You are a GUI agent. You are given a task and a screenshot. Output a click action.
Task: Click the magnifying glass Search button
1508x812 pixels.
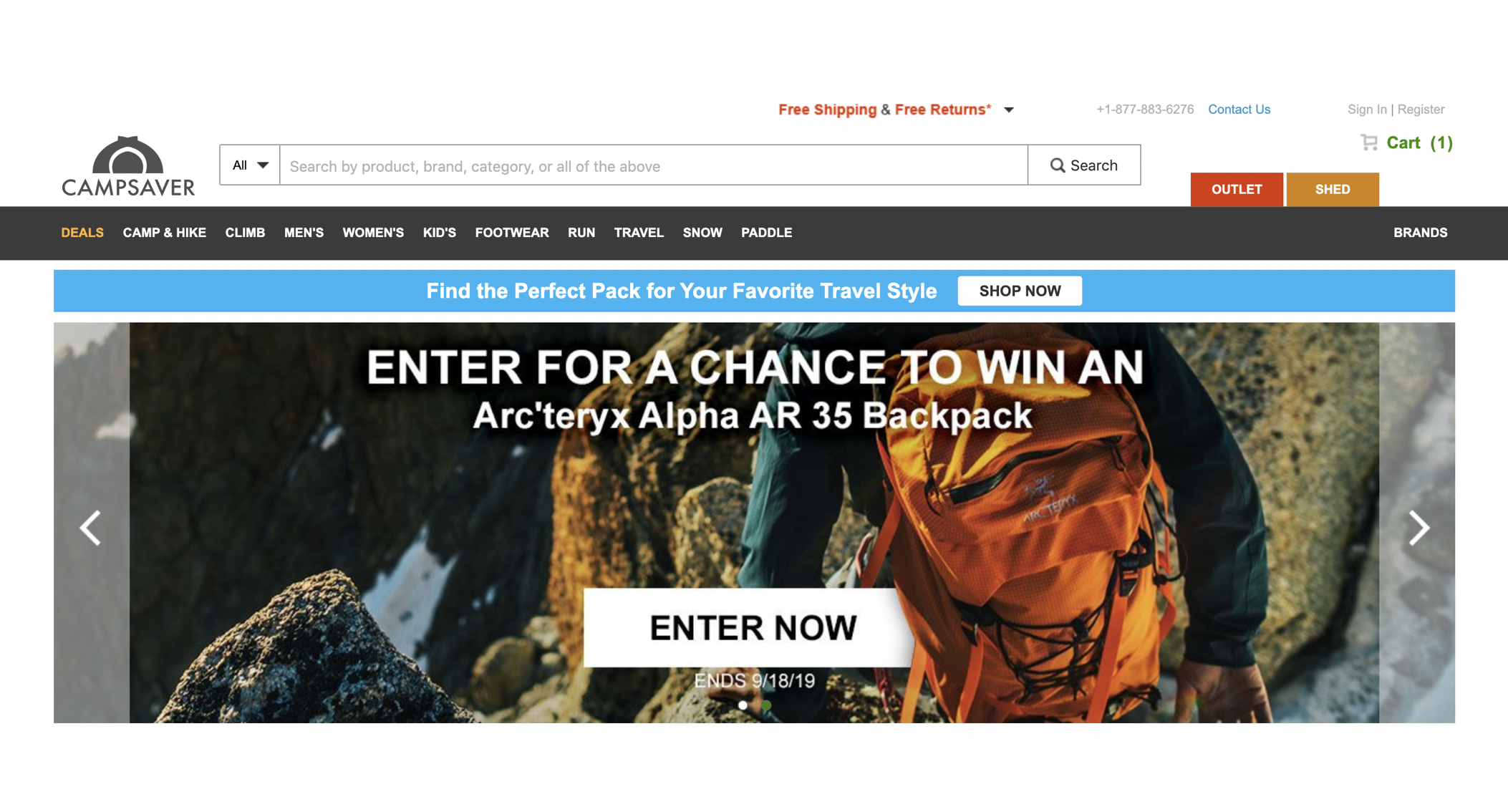coord(1084,165)
